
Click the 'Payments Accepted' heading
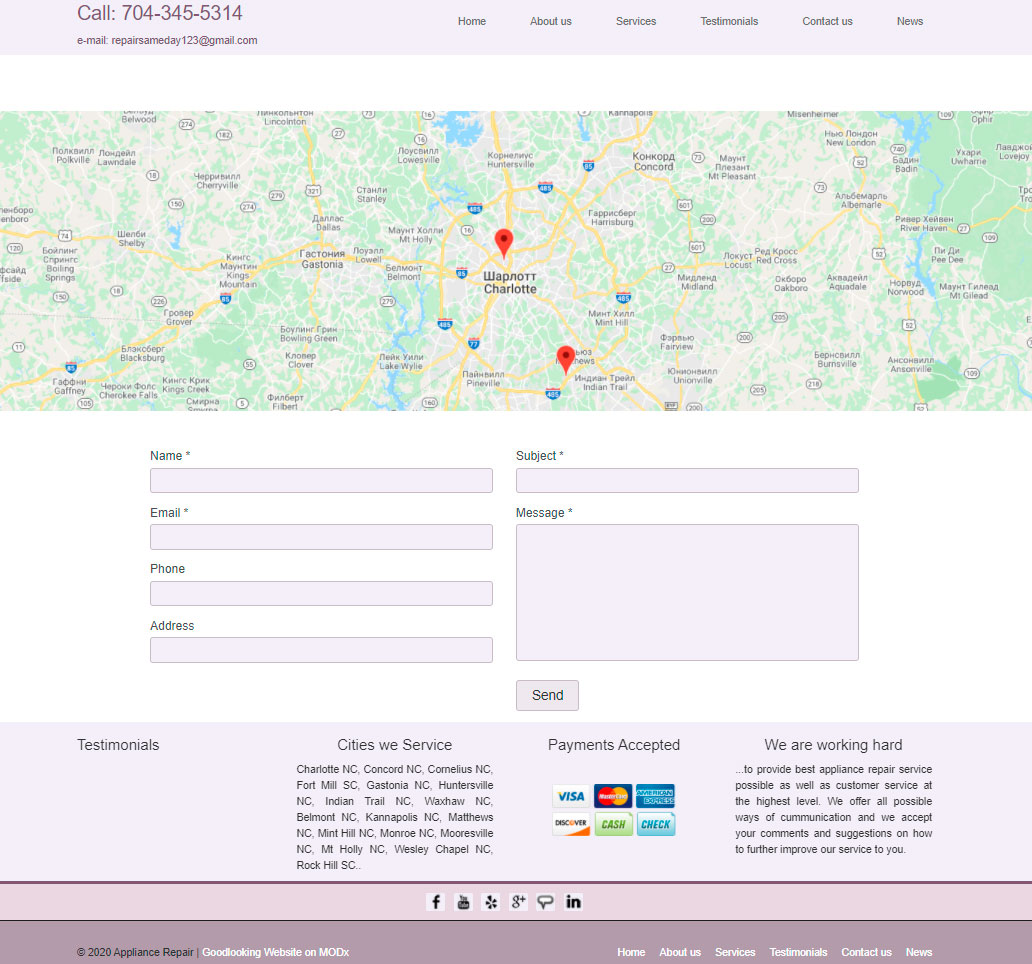click(613, 745)
